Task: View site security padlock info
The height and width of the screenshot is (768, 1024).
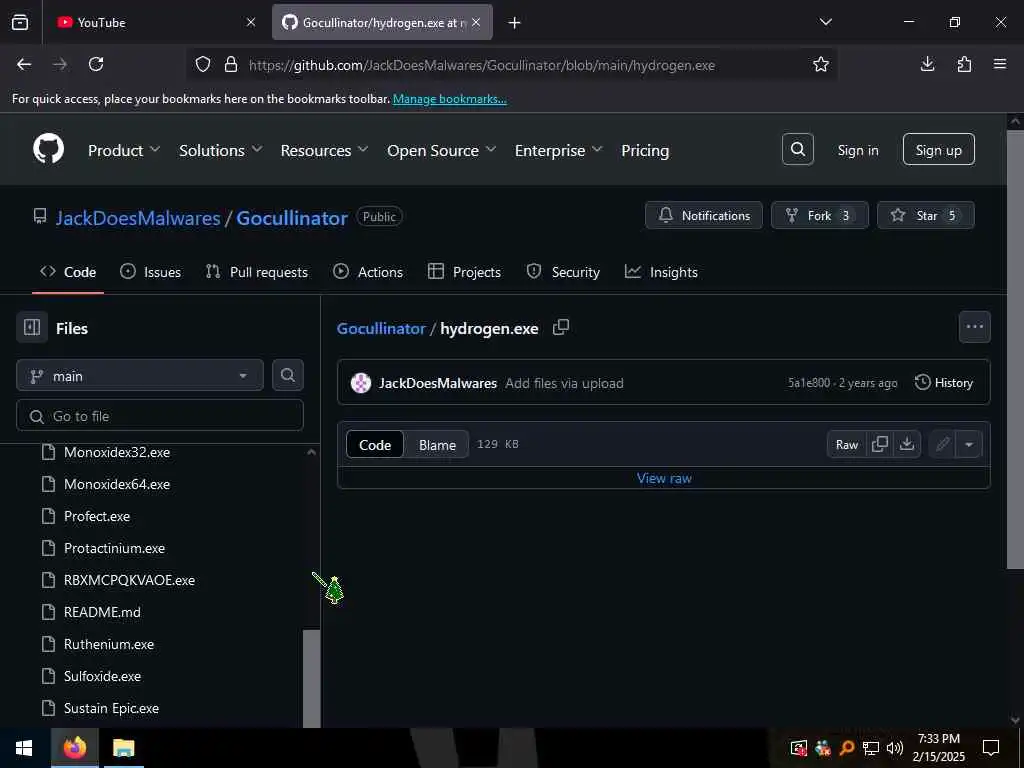Action: pyautogui.click(x=231, y=64)
